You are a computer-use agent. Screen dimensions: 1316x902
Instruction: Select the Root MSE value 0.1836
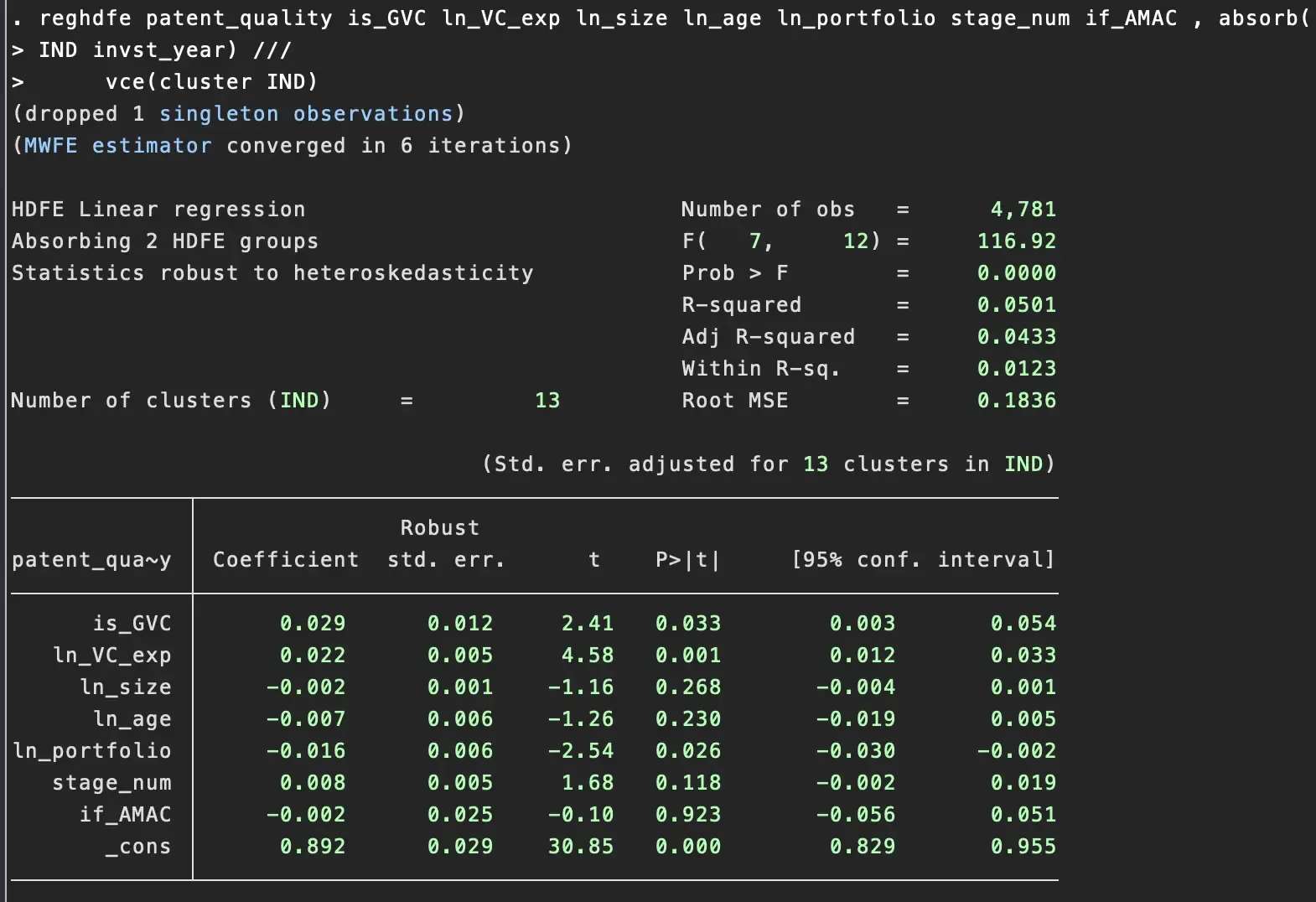1016,401
